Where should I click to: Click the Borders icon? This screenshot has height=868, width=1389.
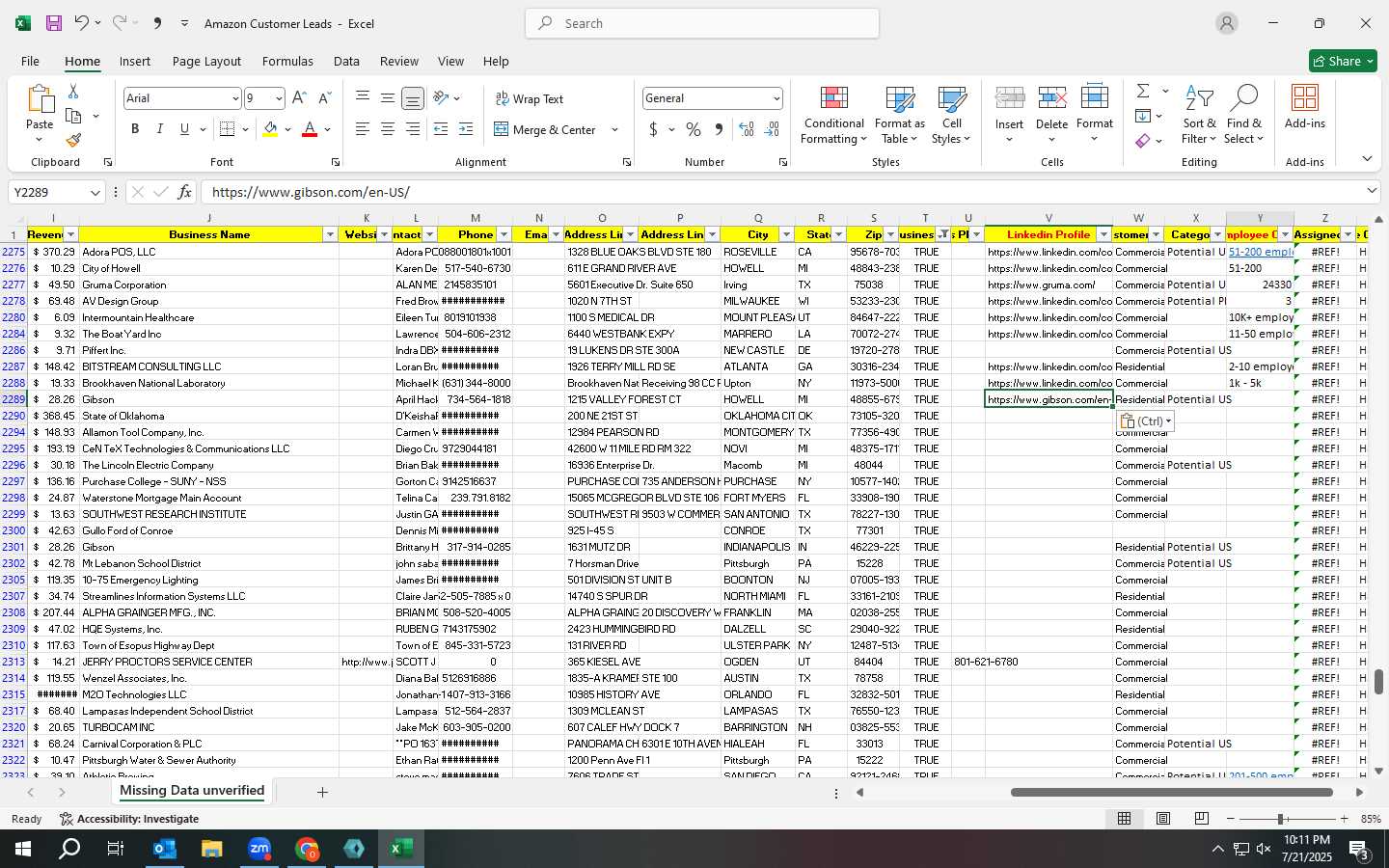click(227, 129)
